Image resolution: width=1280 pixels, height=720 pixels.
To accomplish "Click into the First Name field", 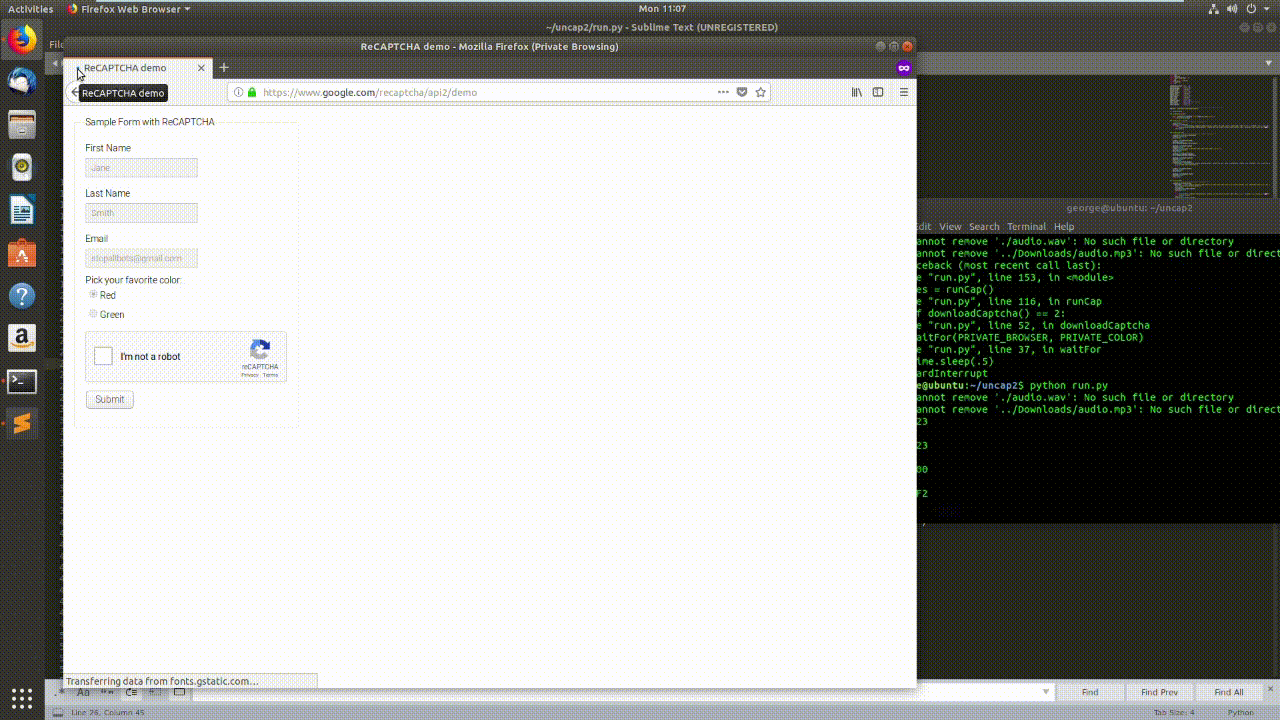I will coord(141,168).
